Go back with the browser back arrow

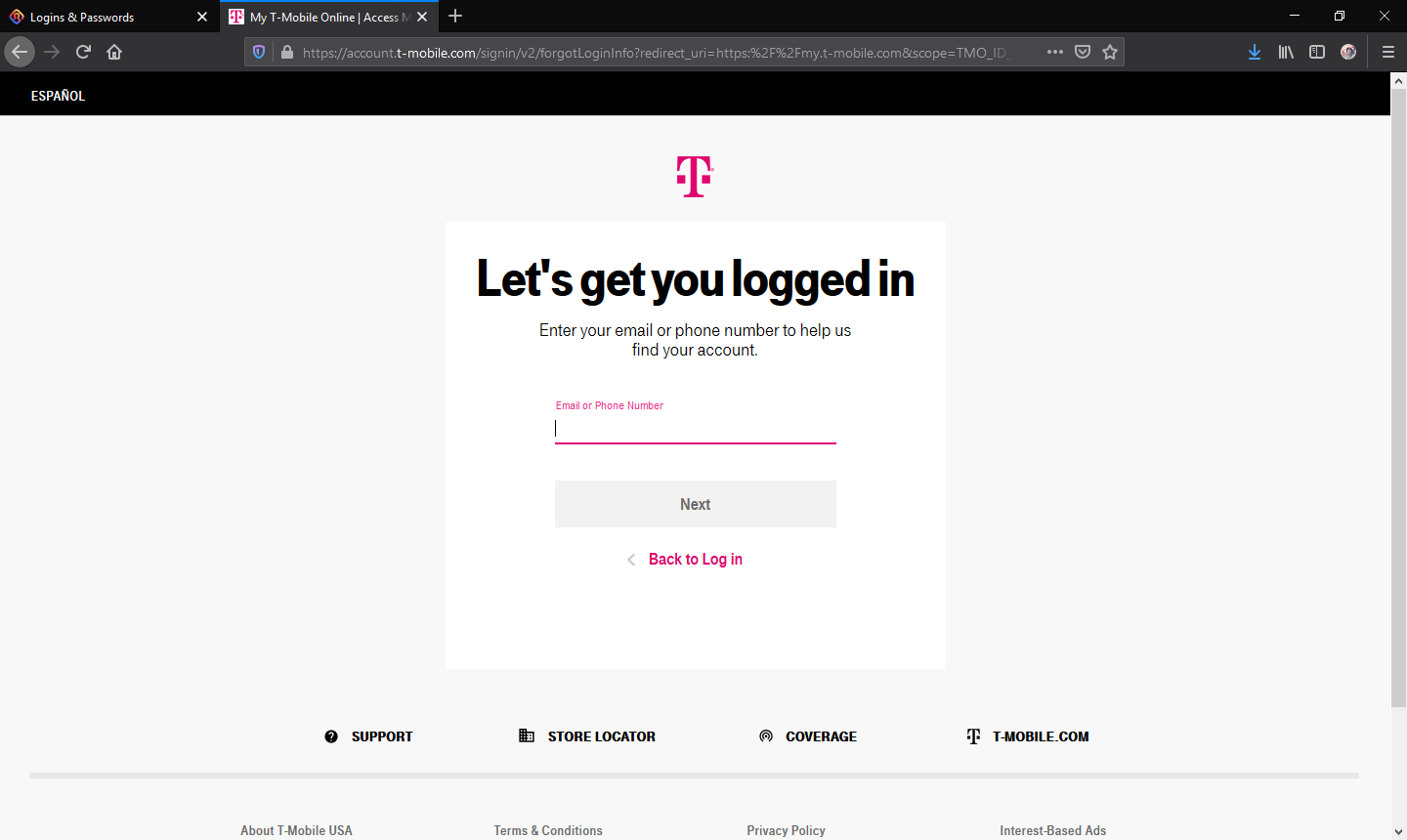[20, 52]
